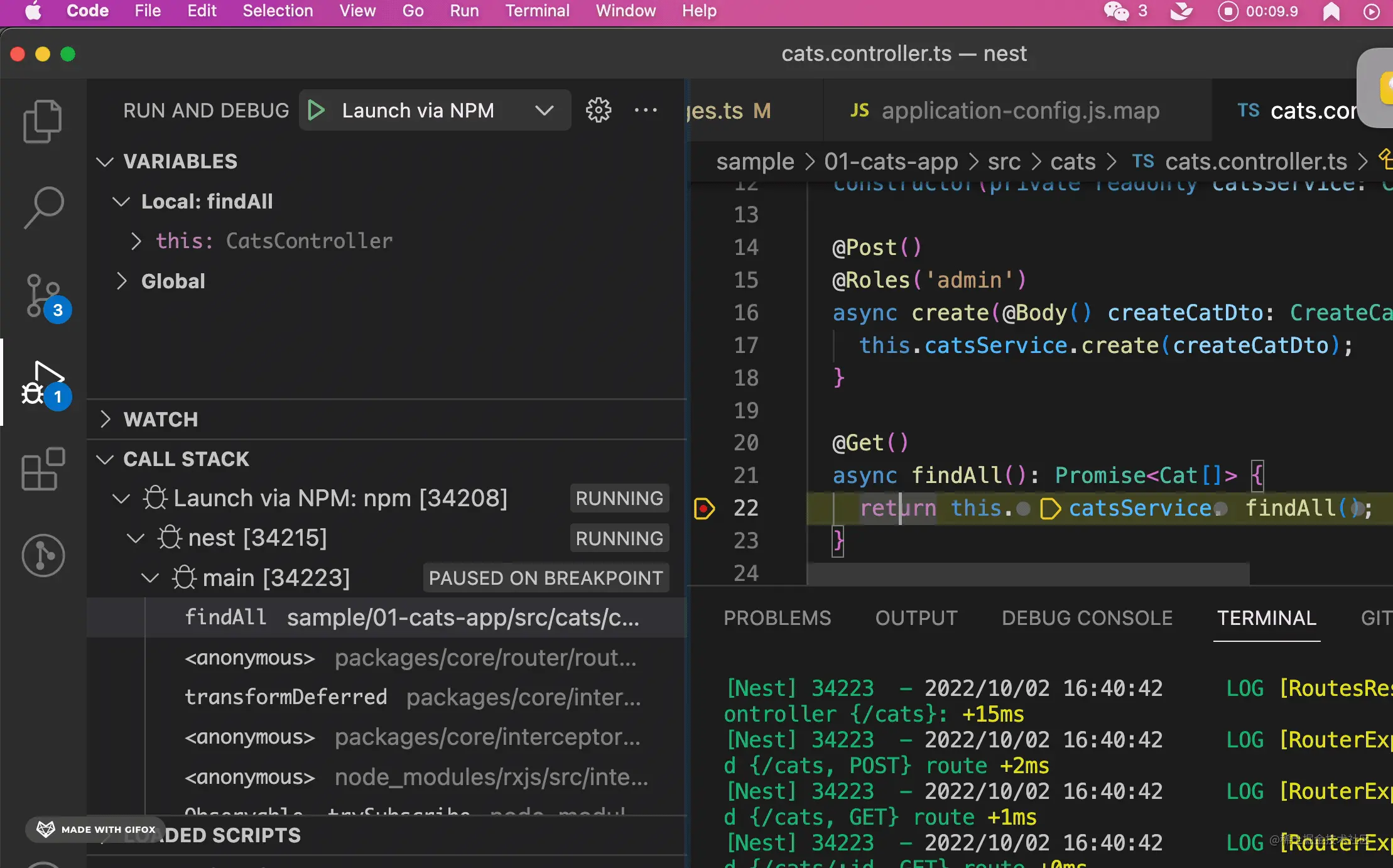Collapse the CALL STACK section
The height and width of the screenshot is (868, 1393).
(x=106, y=459)
